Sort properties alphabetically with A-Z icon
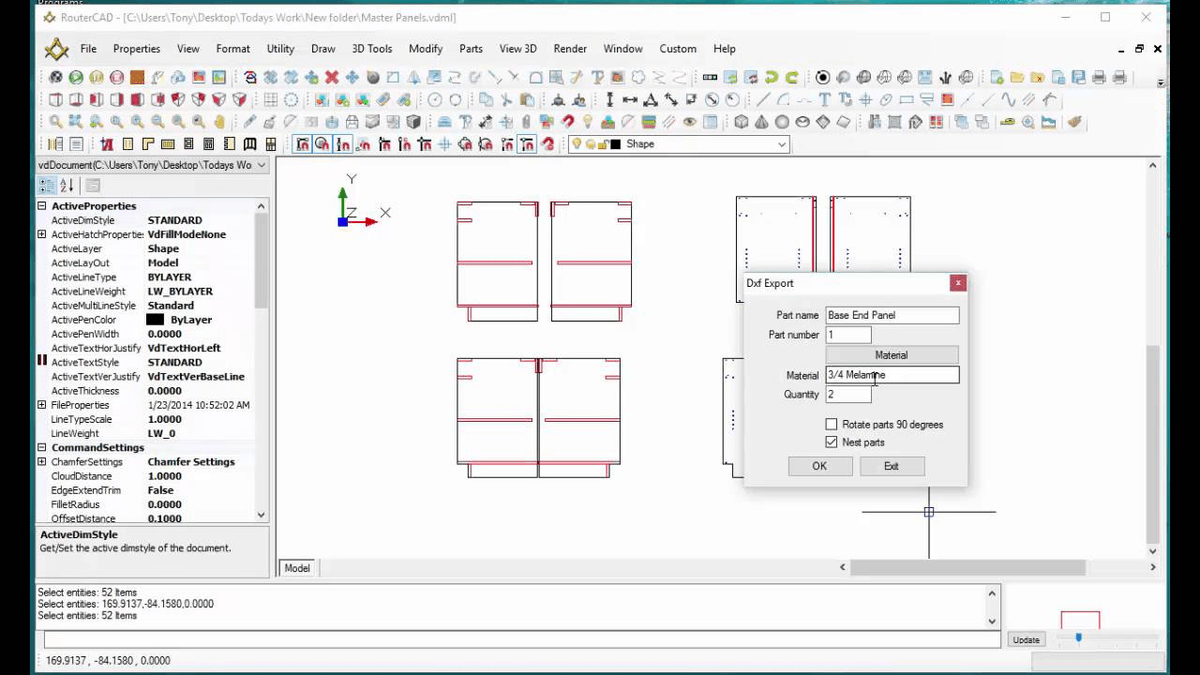 (x=67, y=185)
